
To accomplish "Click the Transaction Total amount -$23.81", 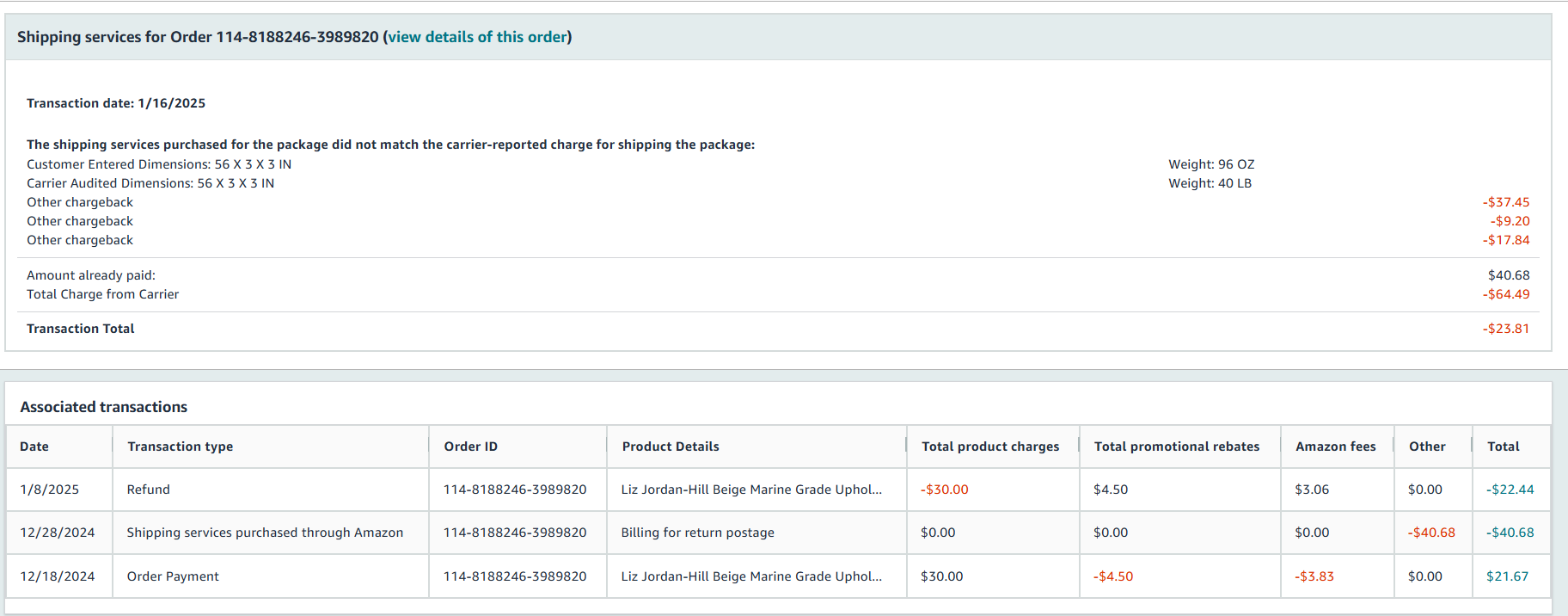I will pyautogui.click(x=1506, y=329).
